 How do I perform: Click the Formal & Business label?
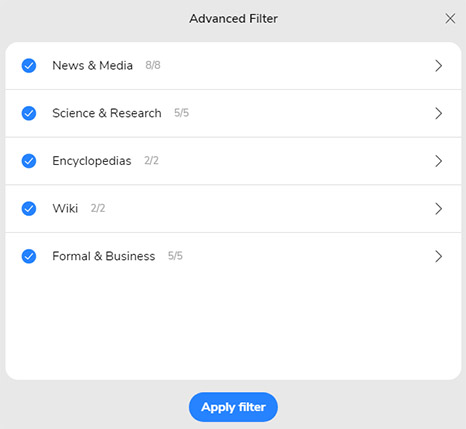104,256
